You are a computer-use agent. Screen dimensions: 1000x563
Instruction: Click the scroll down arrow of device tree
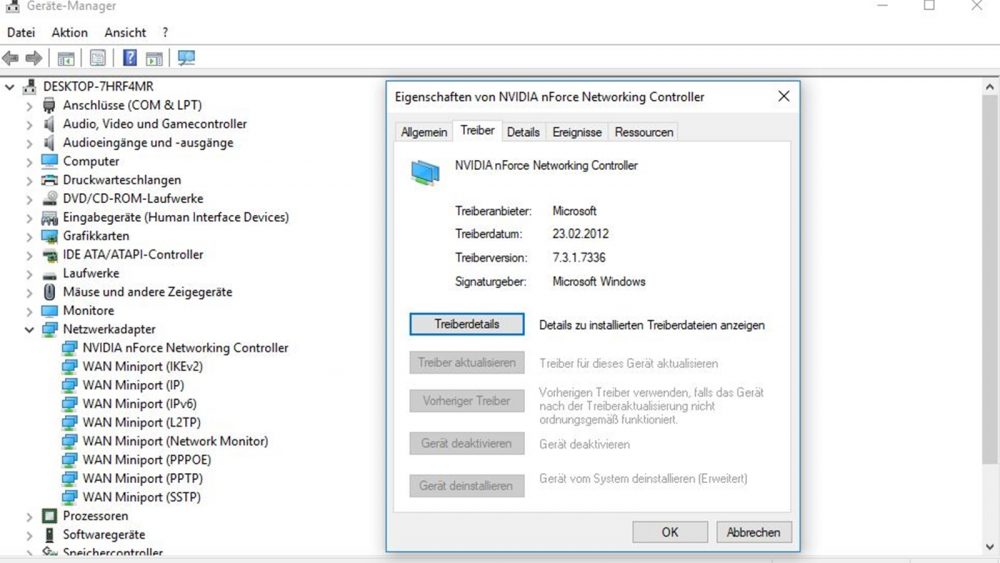coord(989,546)
